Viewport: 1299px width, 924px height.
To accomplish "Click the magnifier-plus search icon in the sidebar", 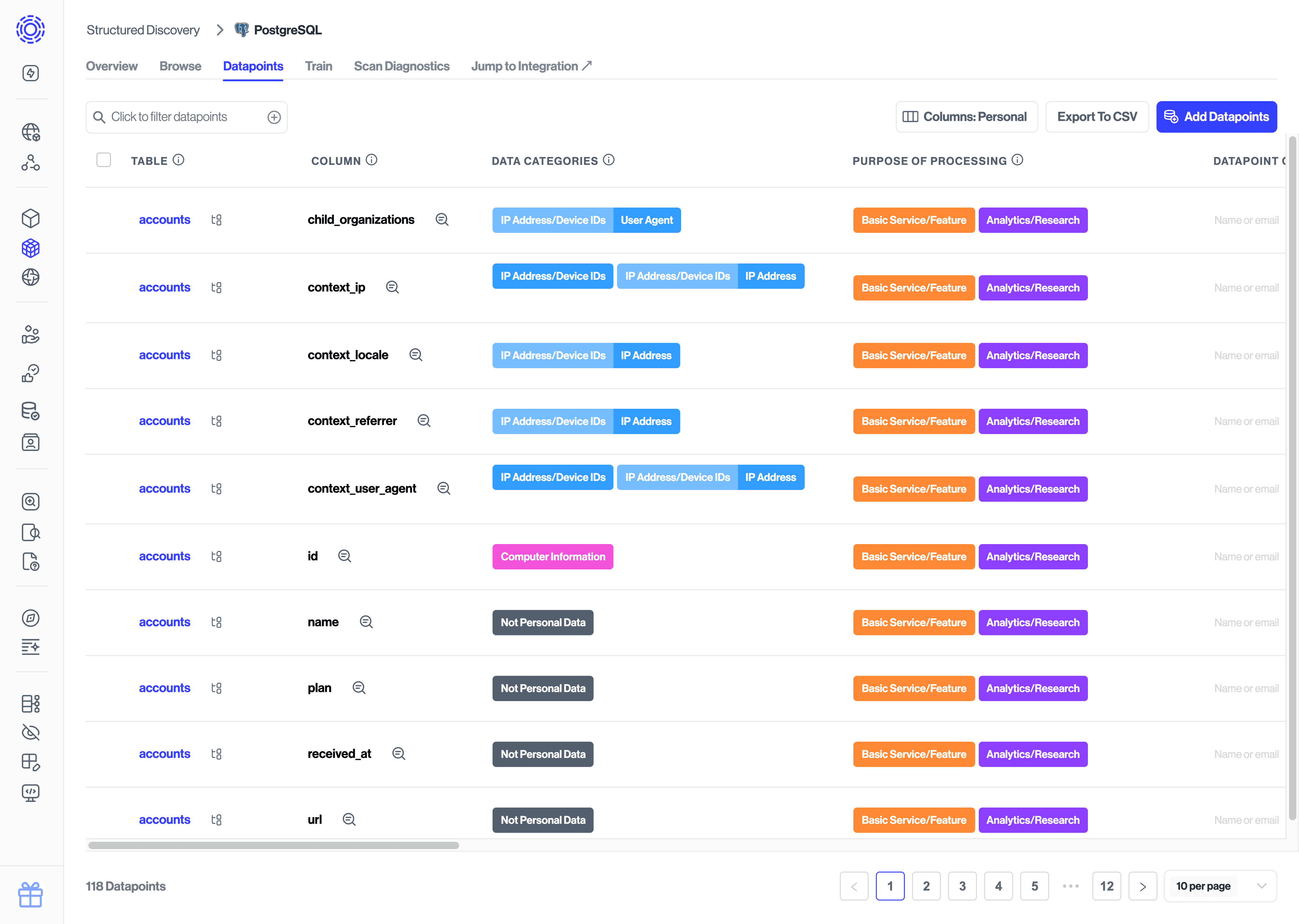I will click(x=31, y=501).
